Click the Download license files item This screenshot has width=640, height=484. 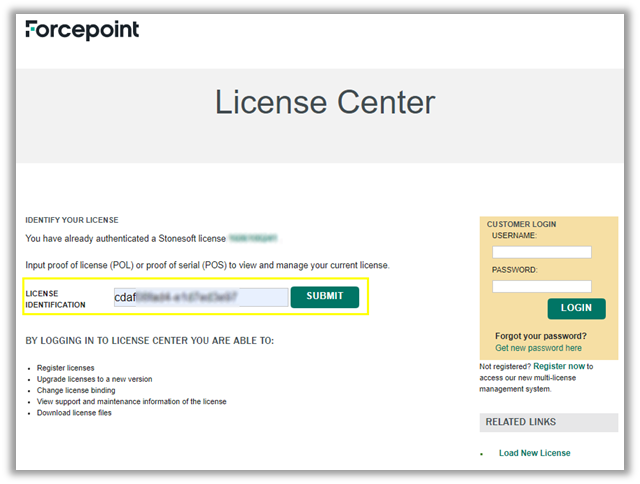(x=74, y=413)
